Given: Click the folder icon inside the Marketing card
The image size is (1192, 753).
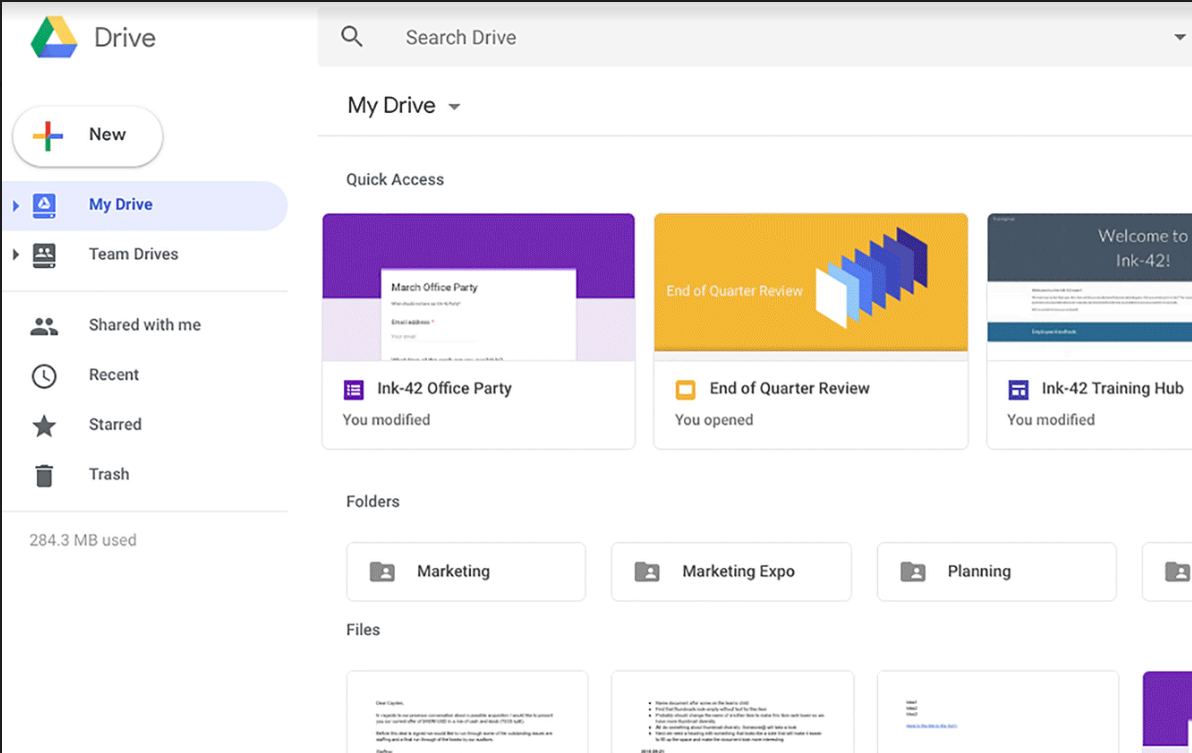Looking at the screenshot, I should pyautogui.click(x=381, y=571).
